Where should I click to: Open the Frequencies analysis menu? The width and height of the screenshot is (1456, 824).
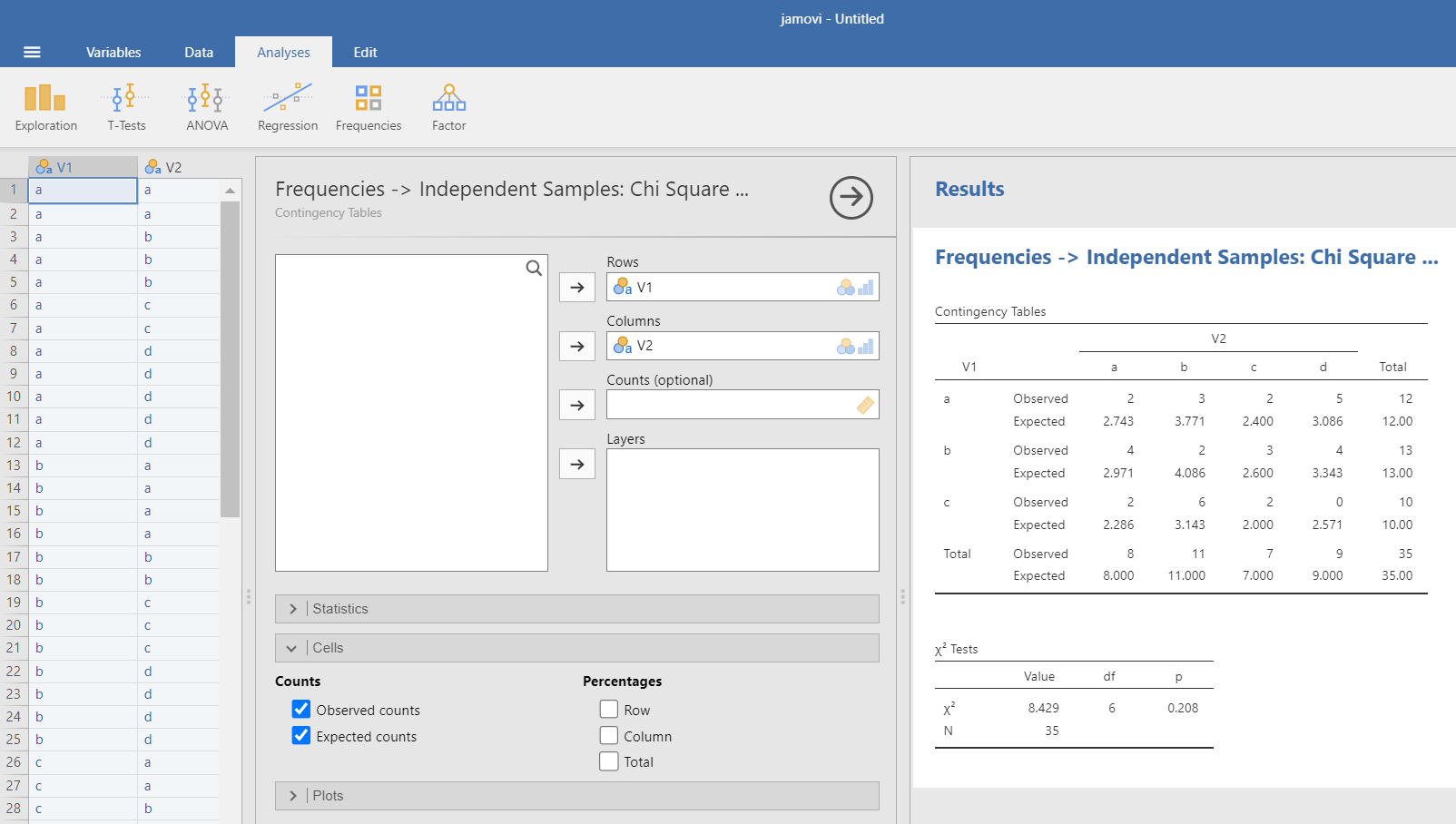coord(369,107)
